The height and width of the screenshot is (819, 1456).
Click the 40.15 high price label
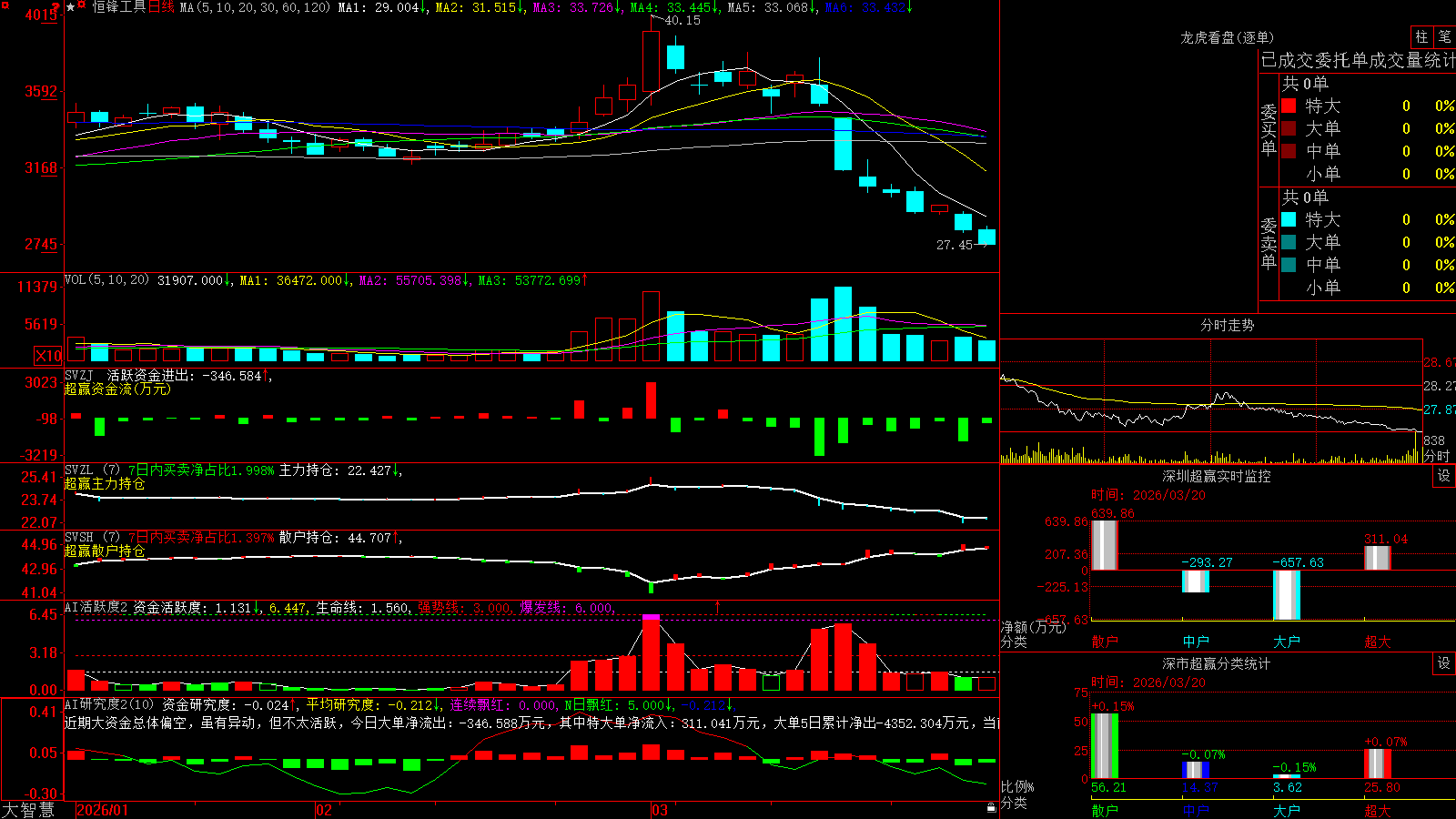tap(682, 20)
